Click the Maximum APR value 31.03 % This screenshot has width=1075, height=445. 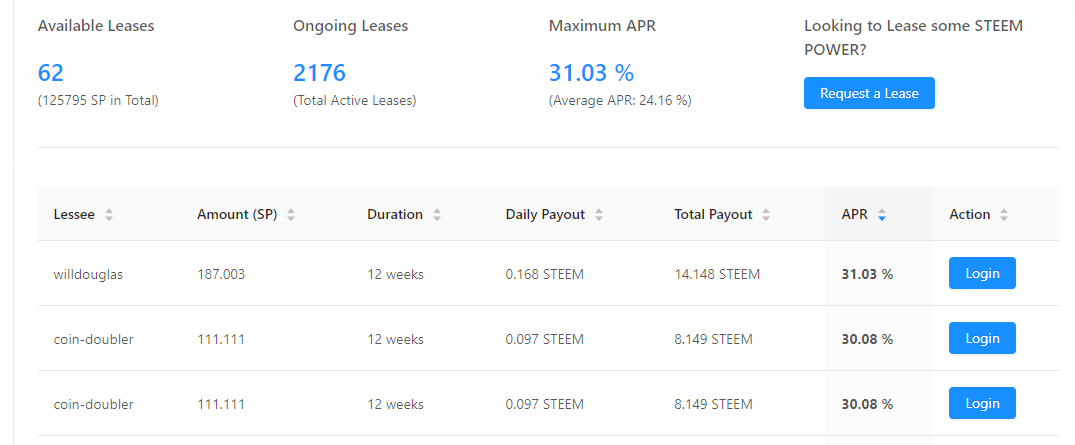592,73
